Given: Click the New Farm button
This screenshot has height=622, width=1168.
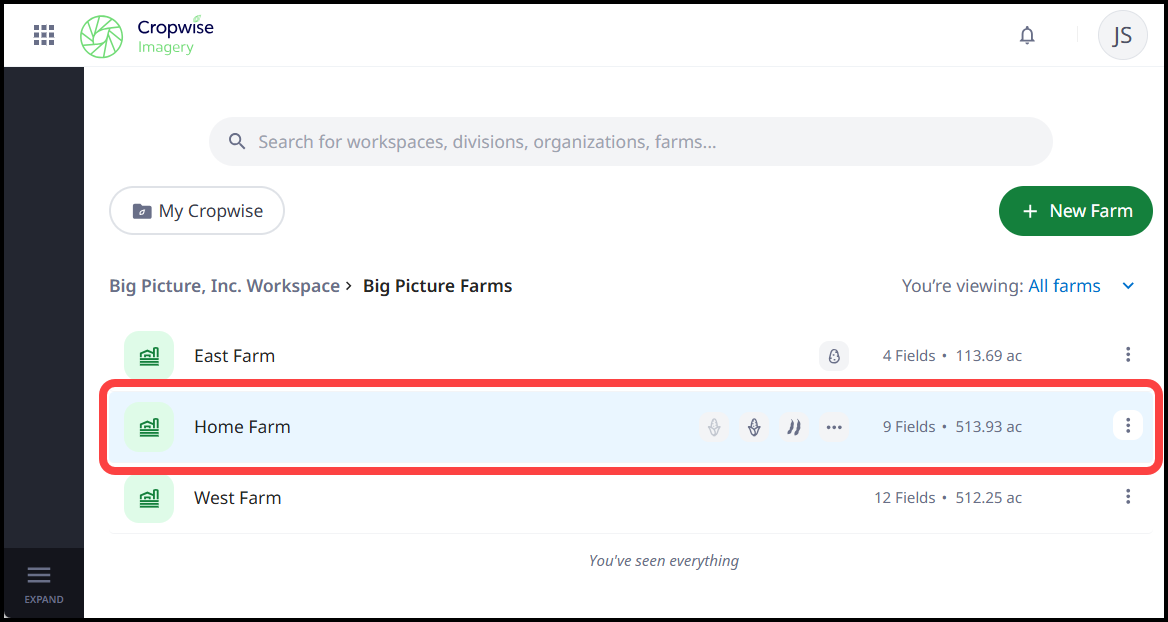Looking at the screenshot, I should tap(1075, 211).
